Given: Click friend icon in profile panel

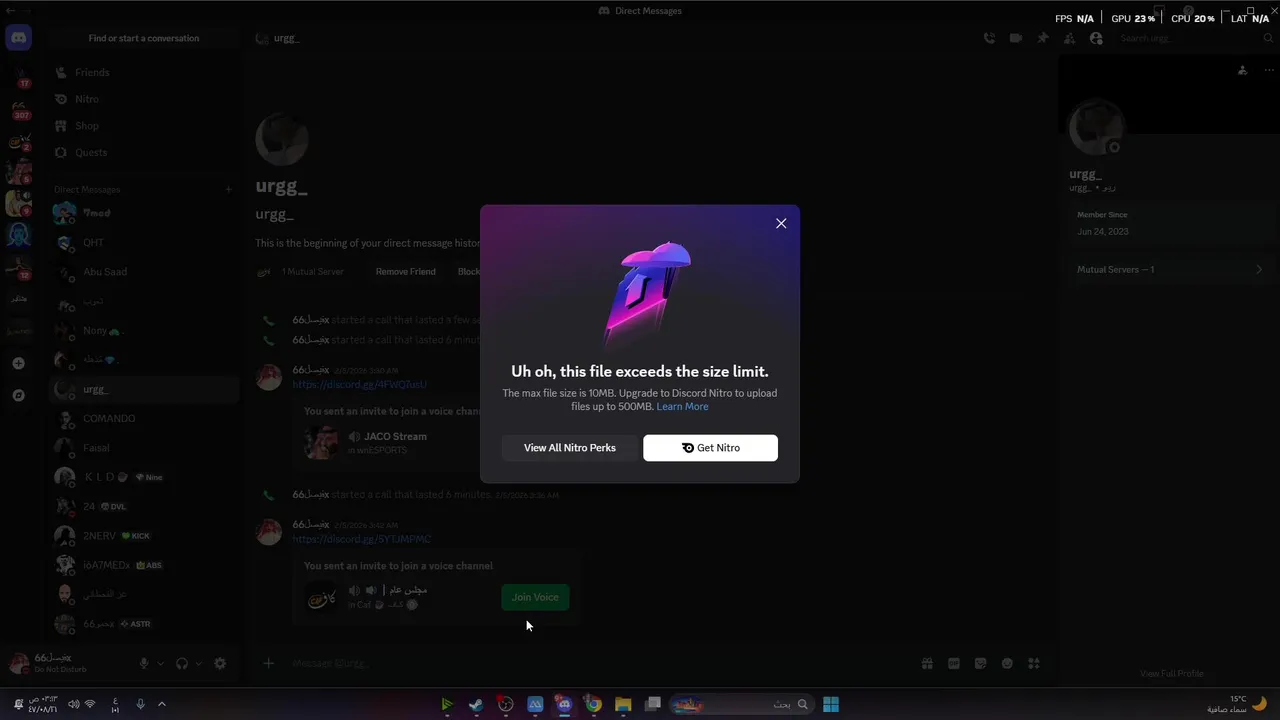Looking at the screenshot, I should (x=1242, y=70).
